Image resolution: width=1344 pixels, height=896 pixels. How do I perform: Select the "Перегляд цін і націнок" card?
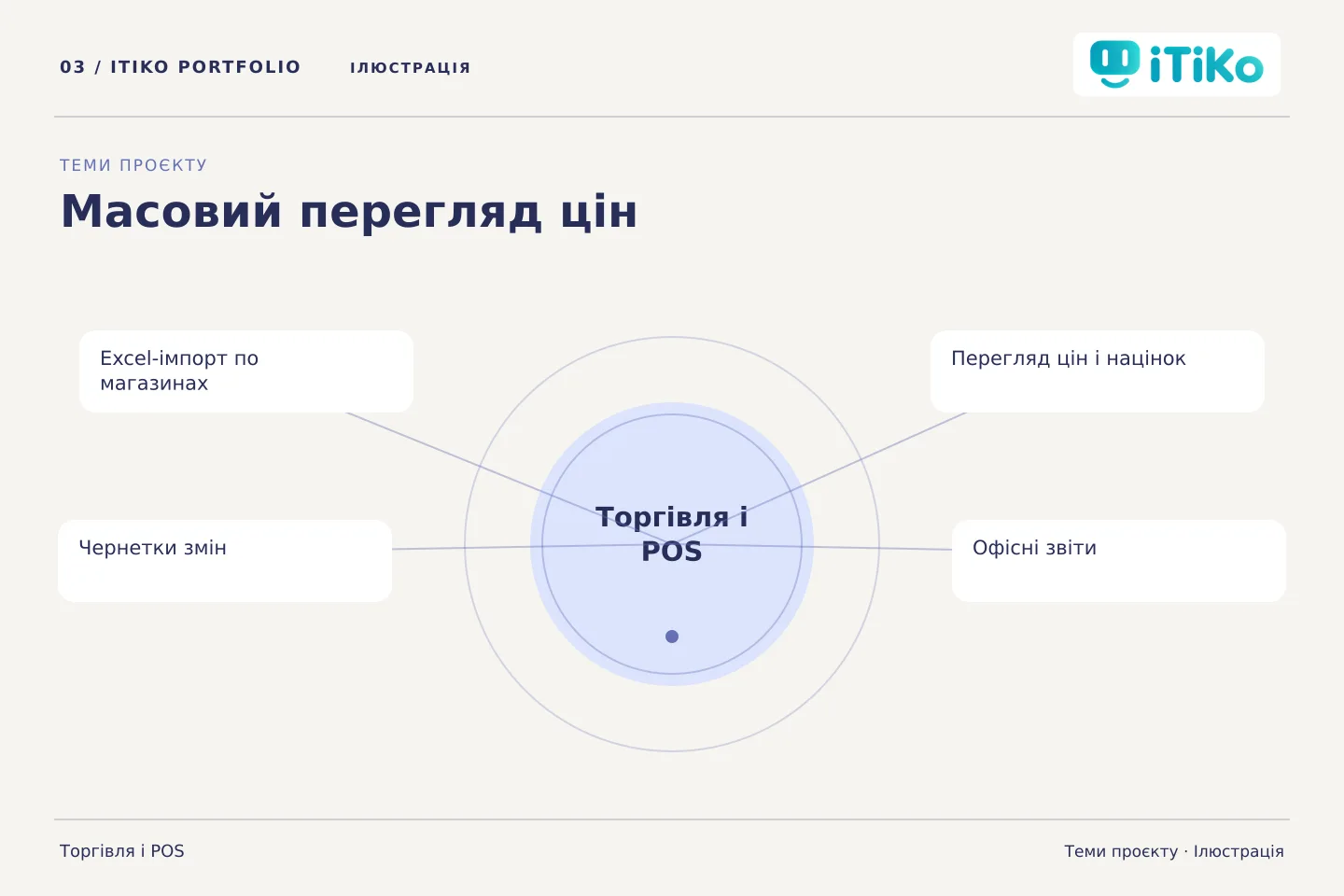click(1098, 371)
